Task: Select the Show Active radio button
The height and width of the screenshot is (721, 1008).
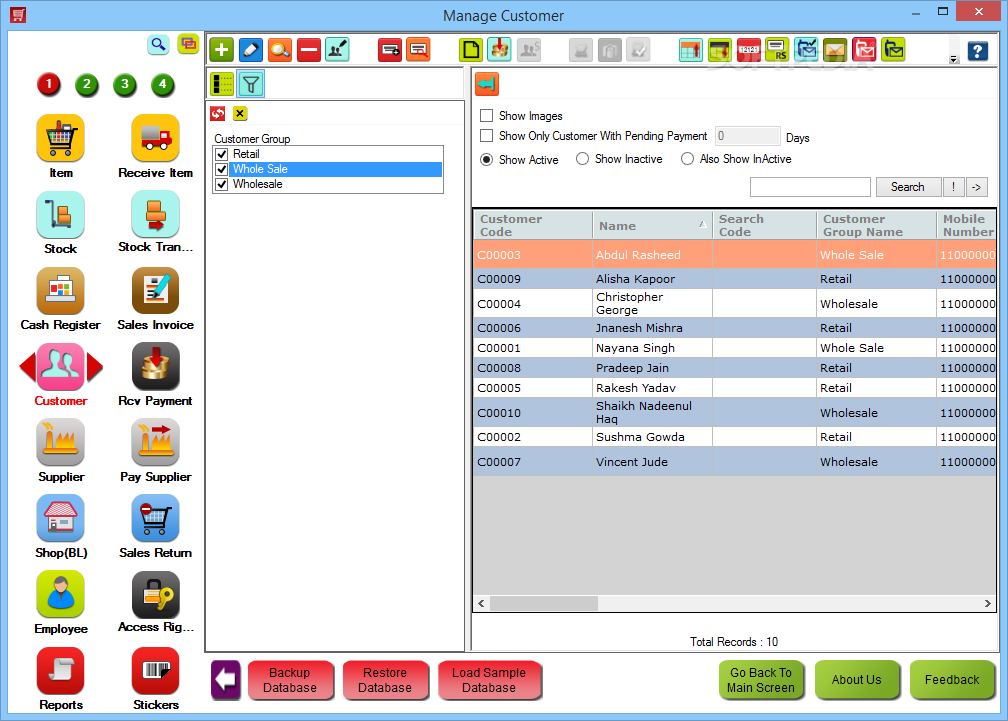Action: click(x=487, y=159)
